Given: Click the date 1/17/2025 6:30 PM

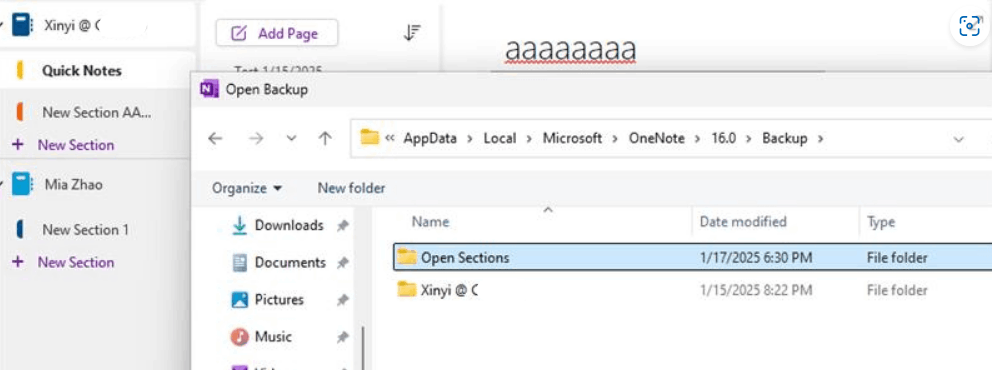Looking at the screenshot, I should click(755, 257).
